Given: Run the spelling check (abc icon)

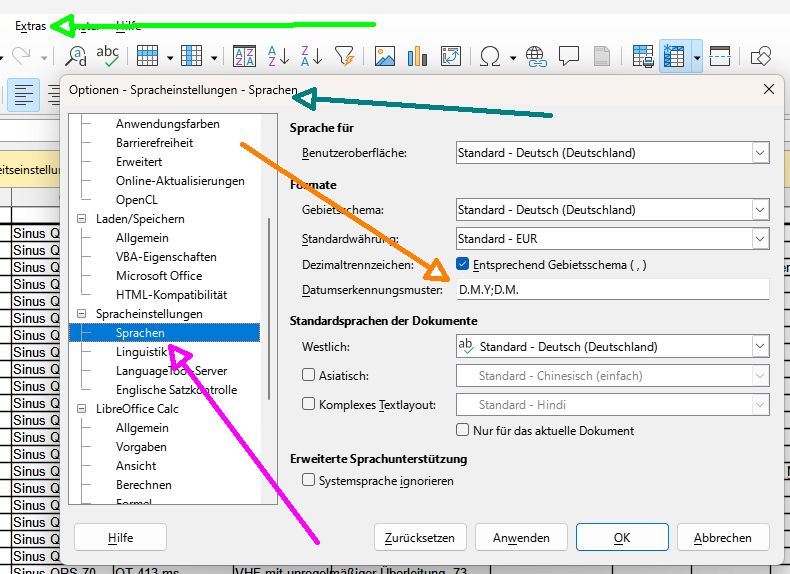Looking at the screenshot, I should [x=107, y=56].
